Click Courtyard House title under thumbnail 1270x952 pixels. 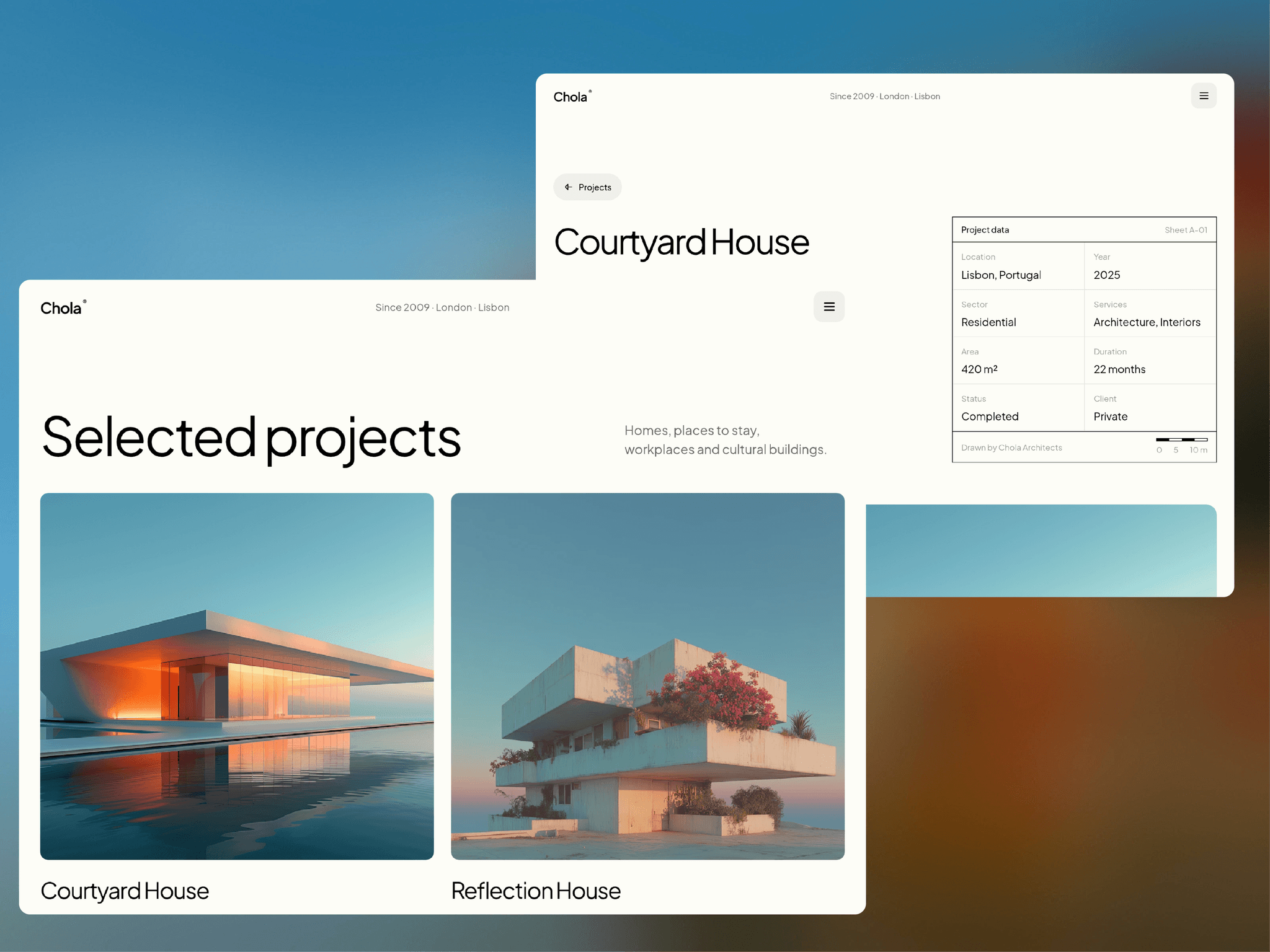pos(125,891)
